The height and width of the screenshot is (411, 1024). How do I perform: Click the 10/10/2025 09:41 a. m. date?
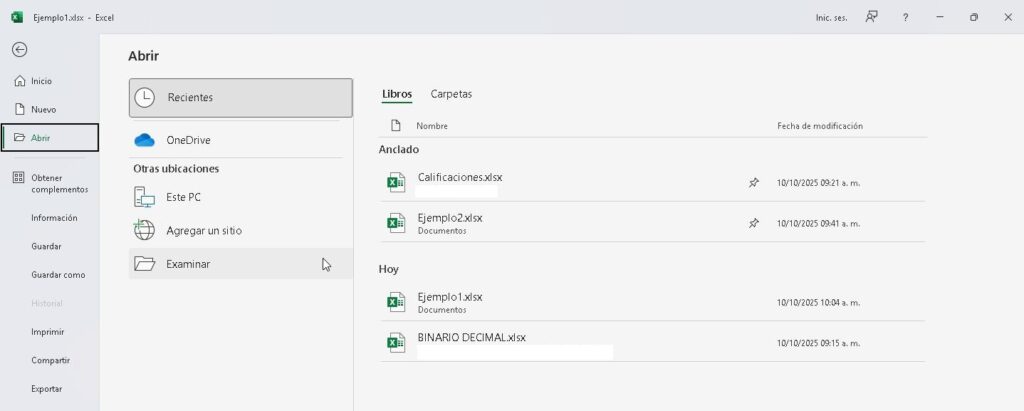point(818,223)
